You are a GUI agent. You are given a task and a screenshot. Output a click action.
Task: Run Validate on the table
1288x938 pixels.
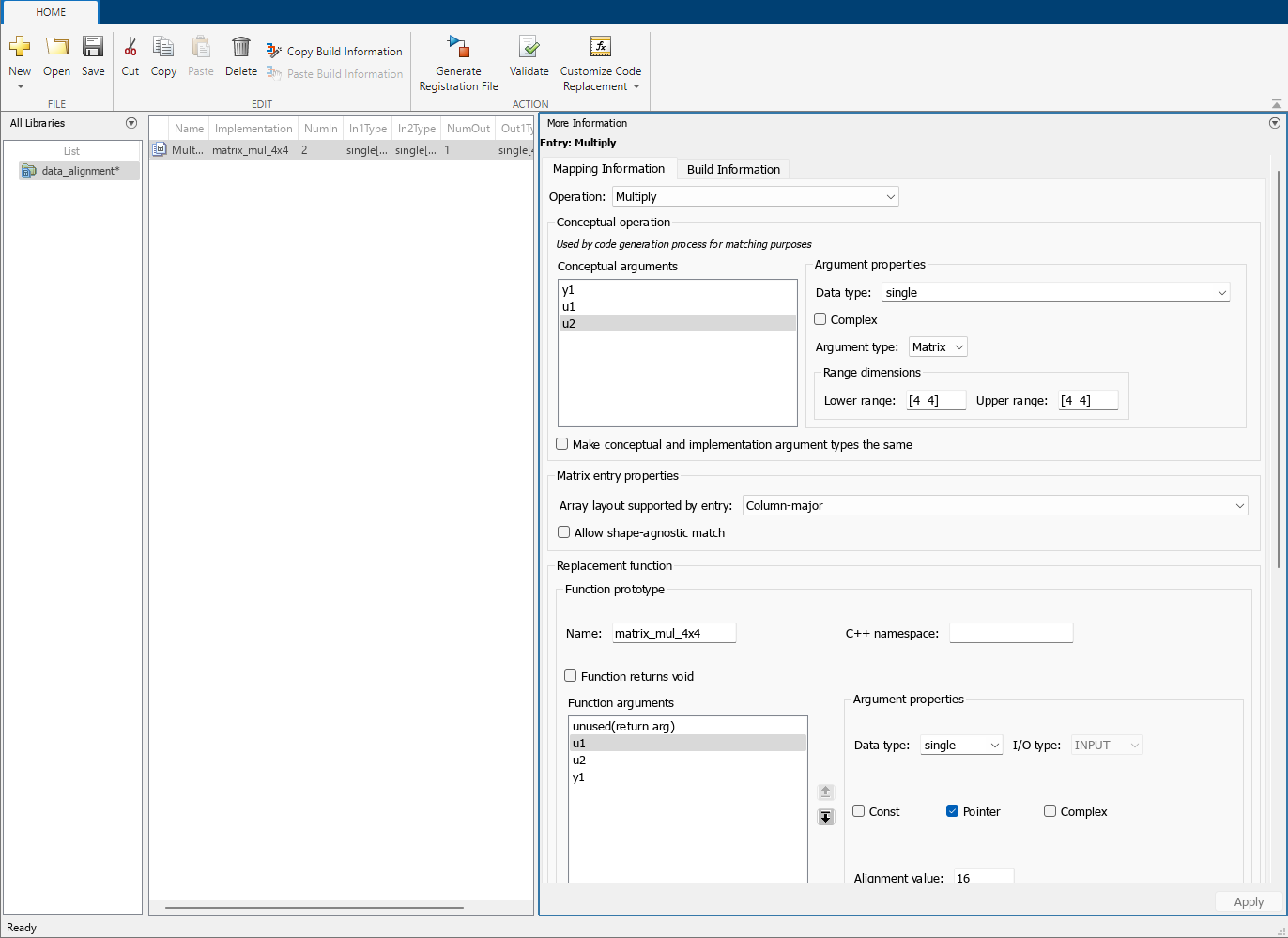pos(529,47)
